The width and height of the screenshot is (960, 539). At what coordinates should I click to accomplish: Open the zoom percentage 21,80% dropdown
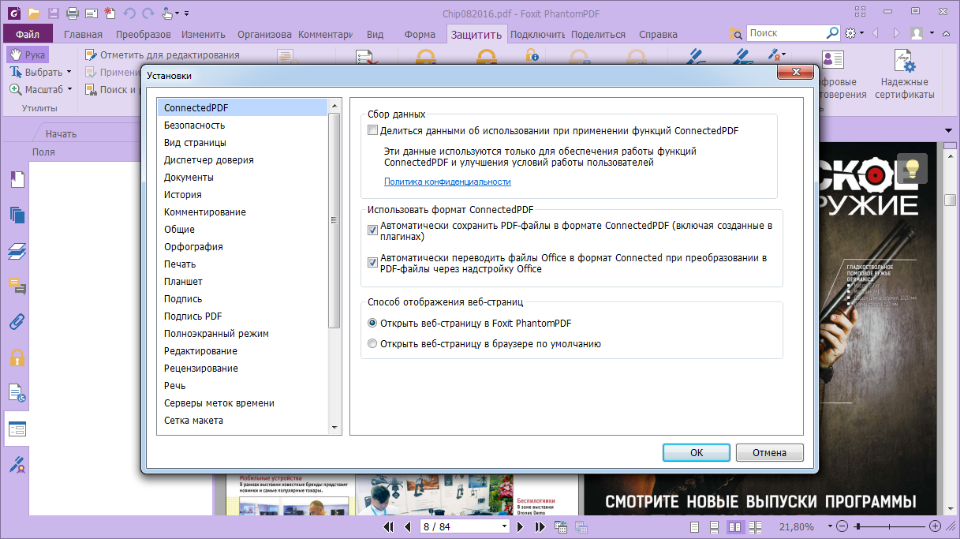(x=830, y=527)
